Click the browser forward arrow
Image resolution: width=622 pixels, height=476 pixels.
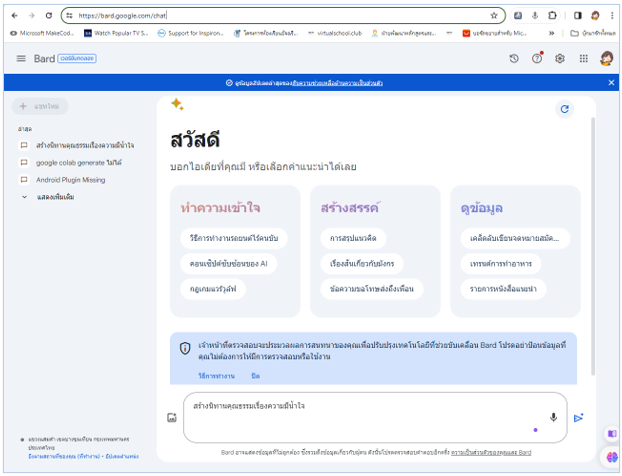click(32, 15)
